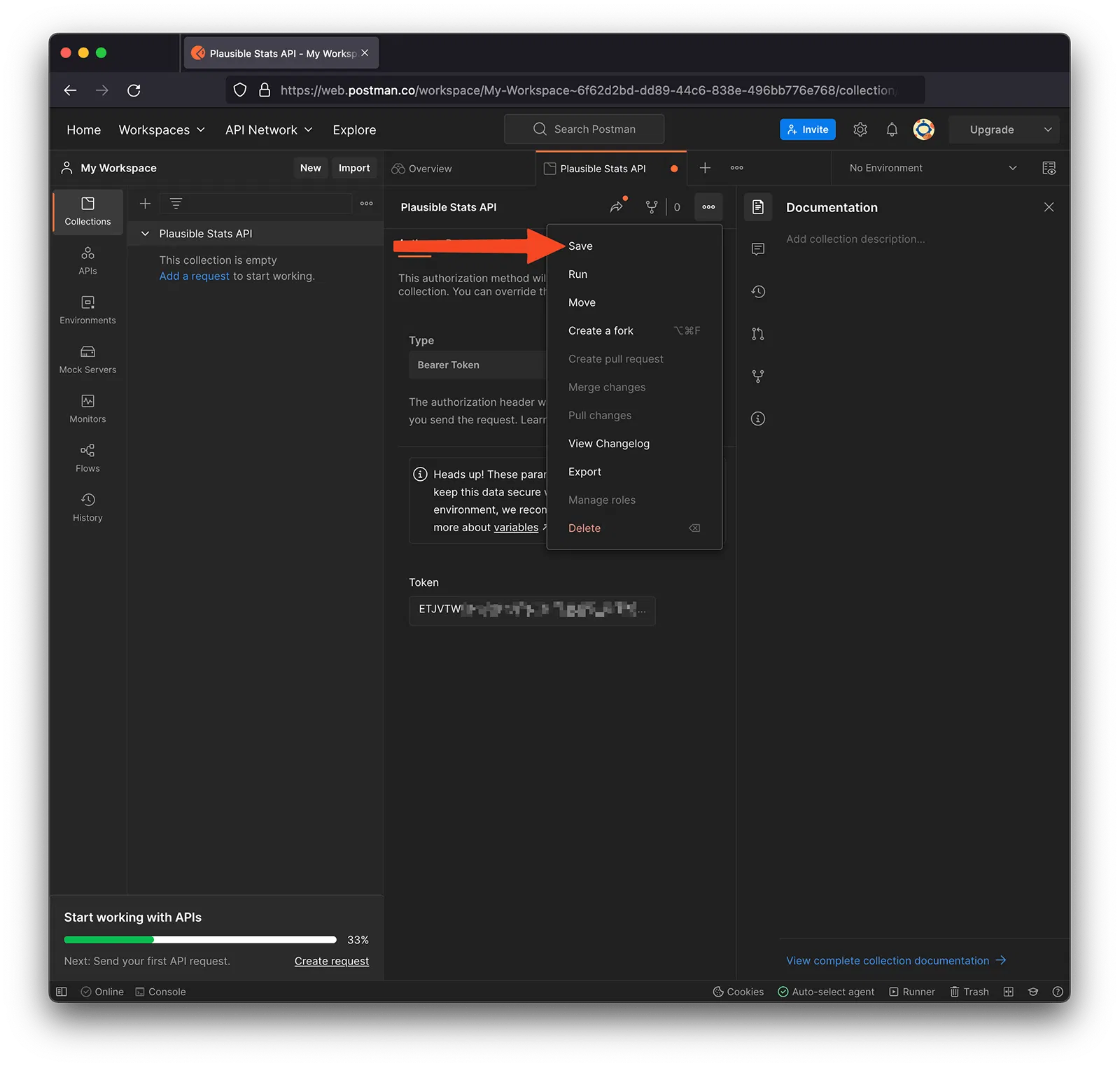
Task: Open the dropdown arrow beside Upgrade
Action: [1048, 129]
